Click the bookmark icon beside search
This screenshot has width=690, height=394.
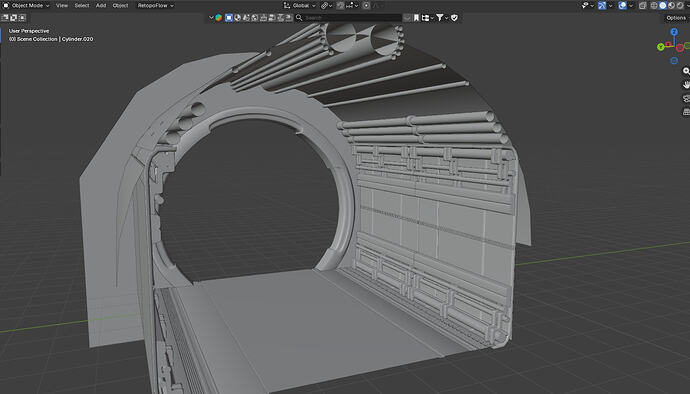tap(416, 18)
